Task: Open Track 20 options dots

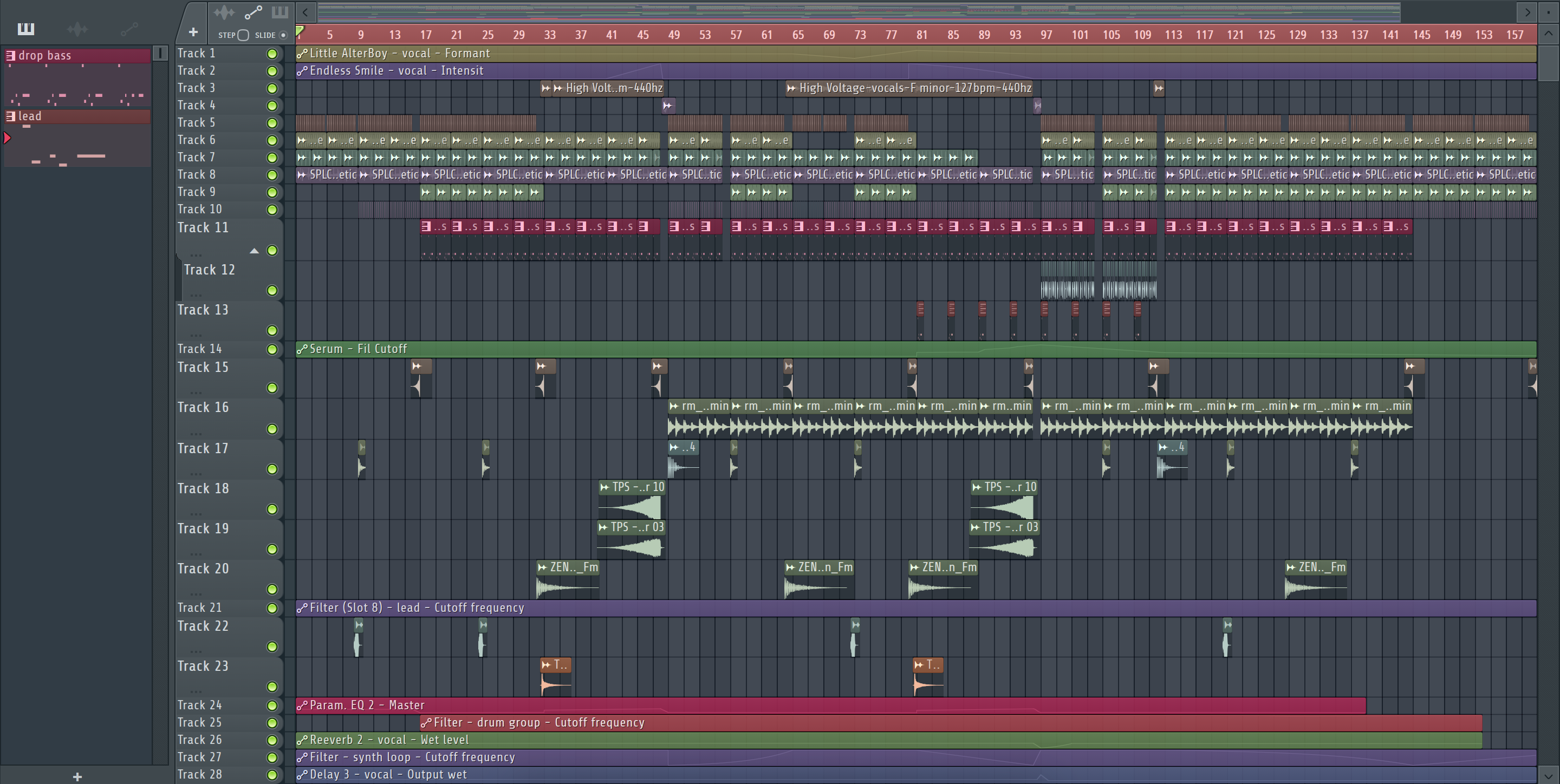Action: pos(196,594)
